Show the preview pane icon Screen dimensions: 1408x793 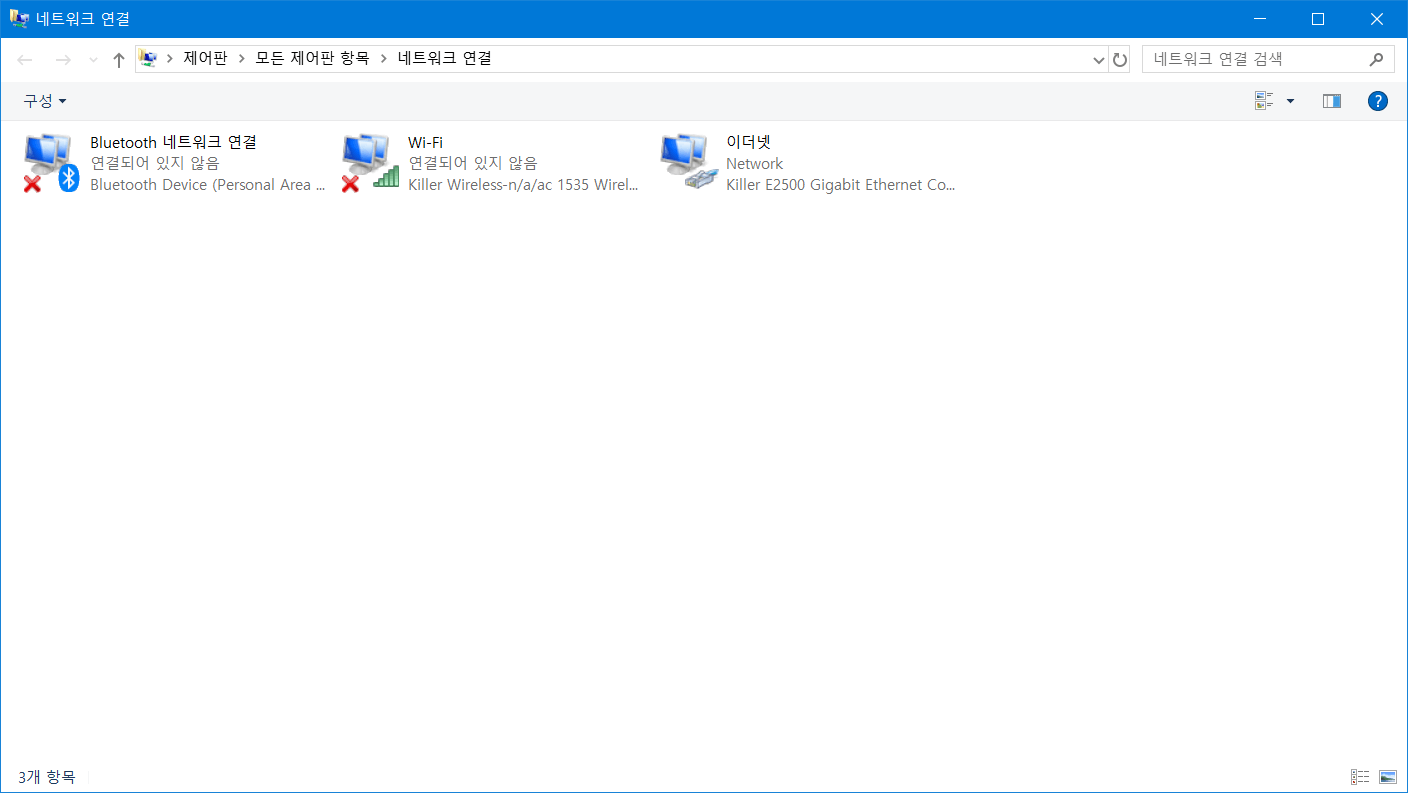point(1331,101)
